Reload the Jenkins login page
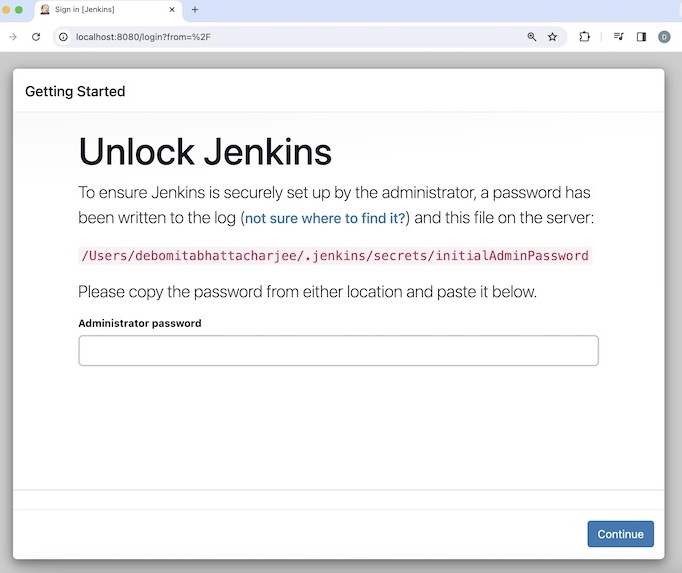The image size is (682, 573). click(36, 37)
